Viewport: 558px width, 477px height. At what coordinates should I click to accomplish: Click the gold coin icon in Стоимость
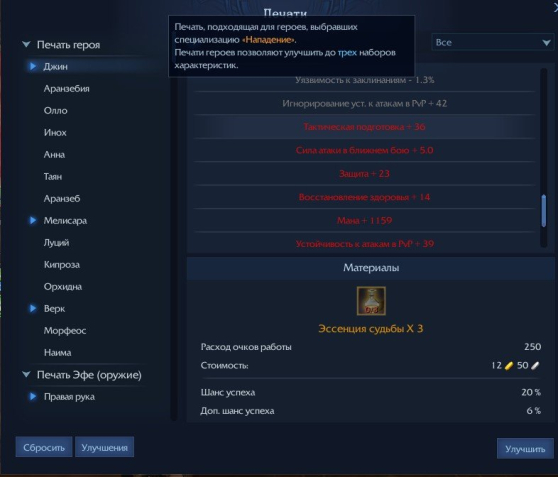[509, 366]
